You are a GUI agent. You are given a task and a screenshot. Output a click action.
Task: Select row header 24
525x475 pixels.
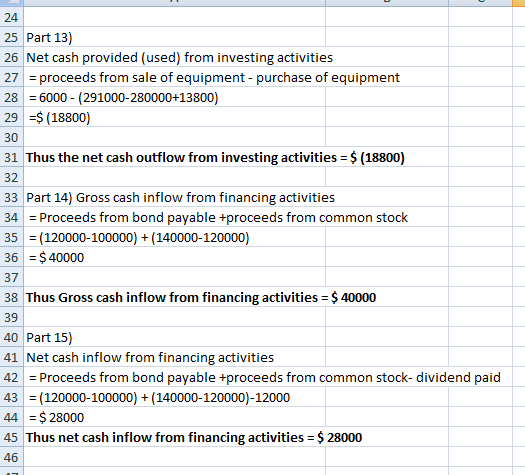(11, 17)
